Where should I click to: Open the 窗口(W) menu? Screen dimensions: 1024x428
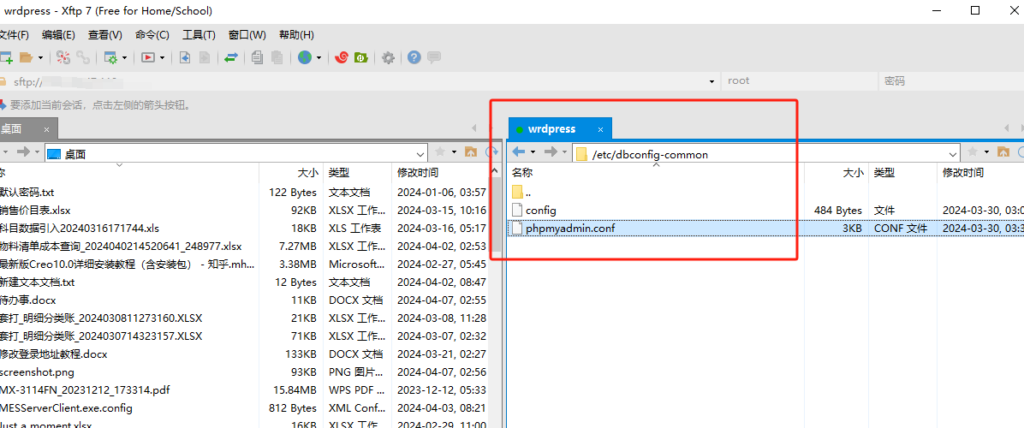(247, 35)
